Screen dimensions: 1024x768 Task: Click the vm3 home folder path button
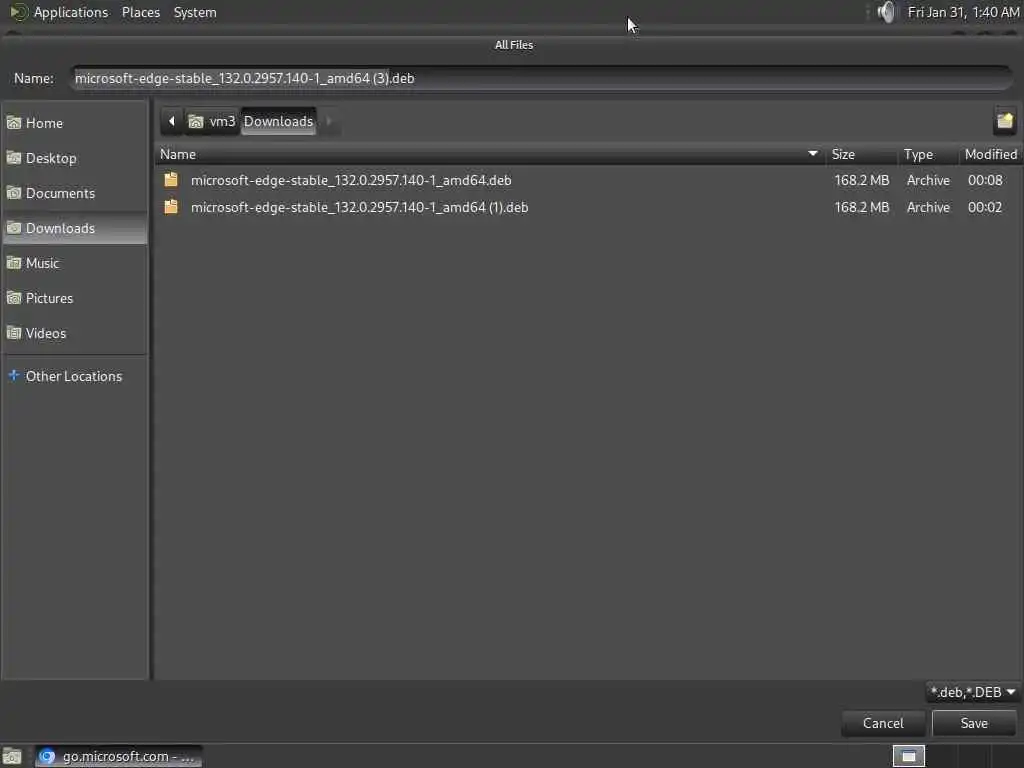point(212,121)
